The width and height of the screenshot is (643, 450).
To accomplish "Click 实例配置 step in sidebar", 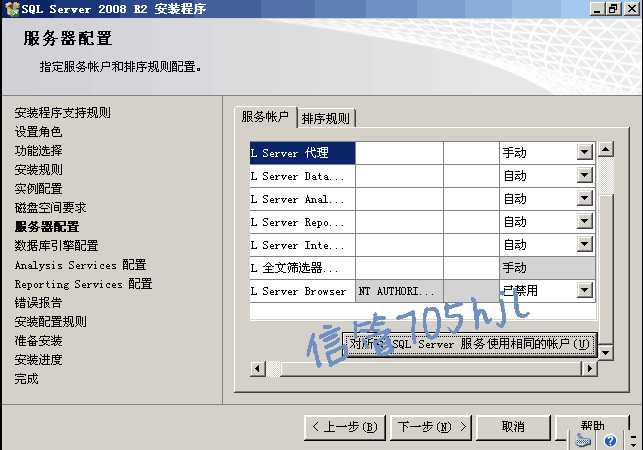I will tap(38, 188).
